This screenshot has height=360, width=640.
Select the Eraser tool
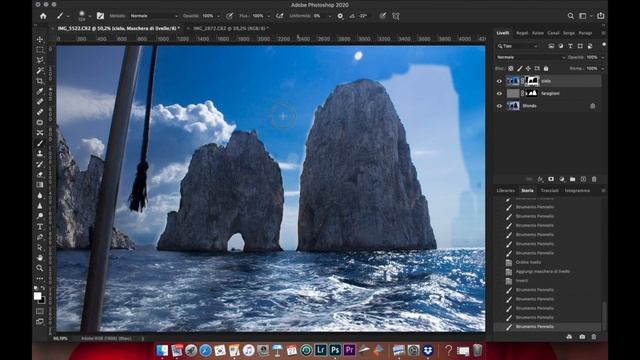(x=40, y=174)
